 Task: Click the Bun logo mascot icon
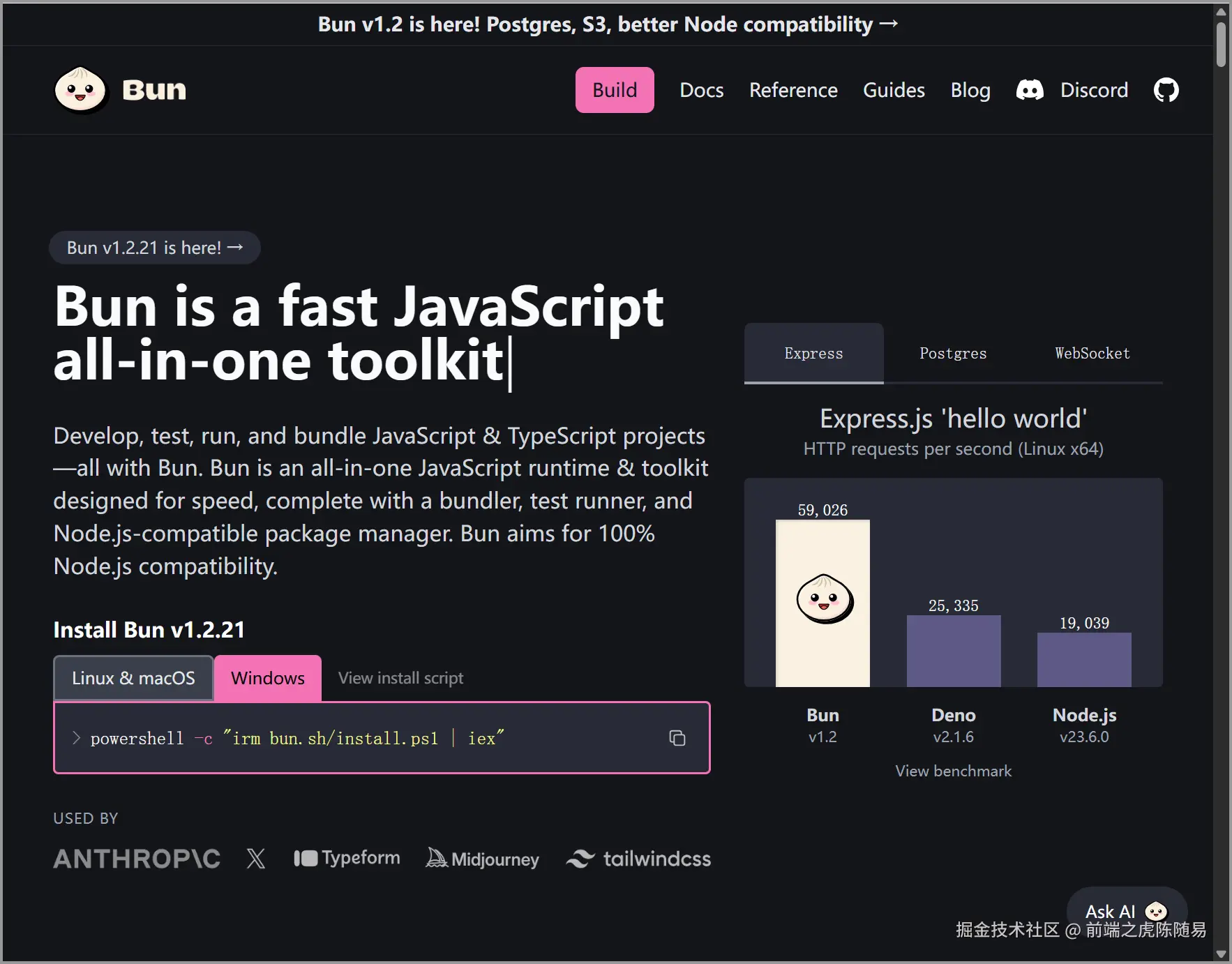[80, 90]
